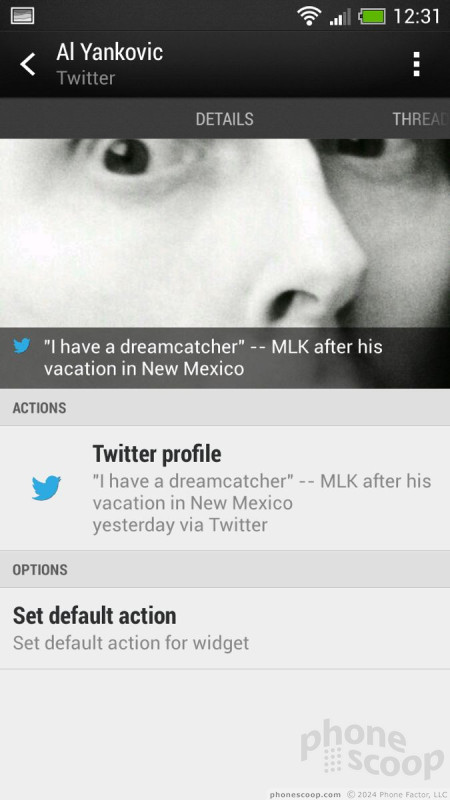Switch to the DETAILS tab

224,119
